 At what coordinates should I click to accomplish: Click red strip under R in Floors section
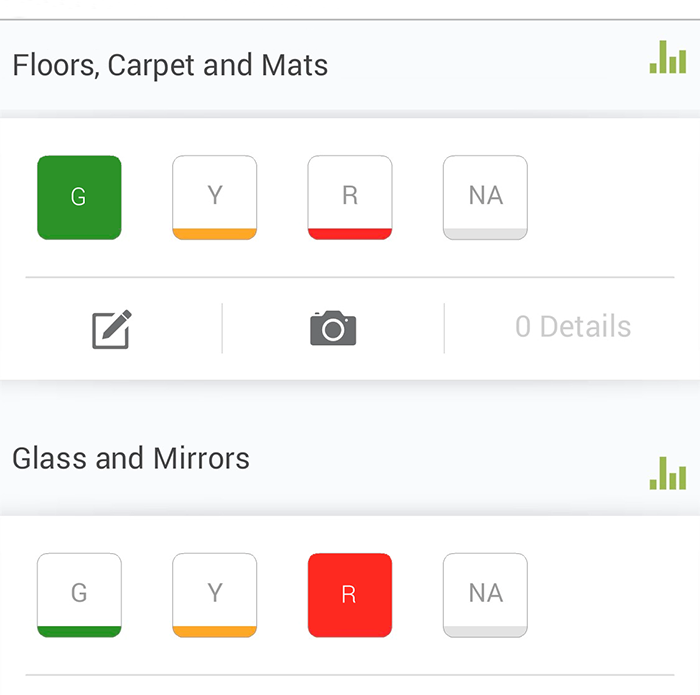[x=349, y=234]
